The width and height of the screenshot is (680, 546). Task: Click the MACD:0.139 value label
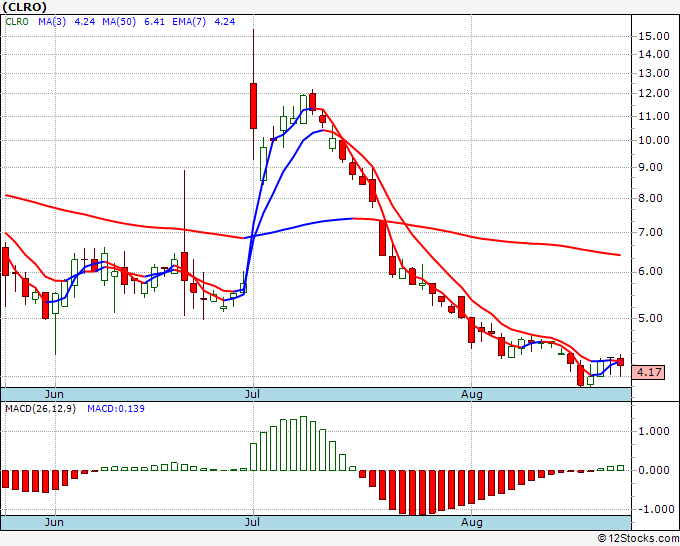click(116, 409)
